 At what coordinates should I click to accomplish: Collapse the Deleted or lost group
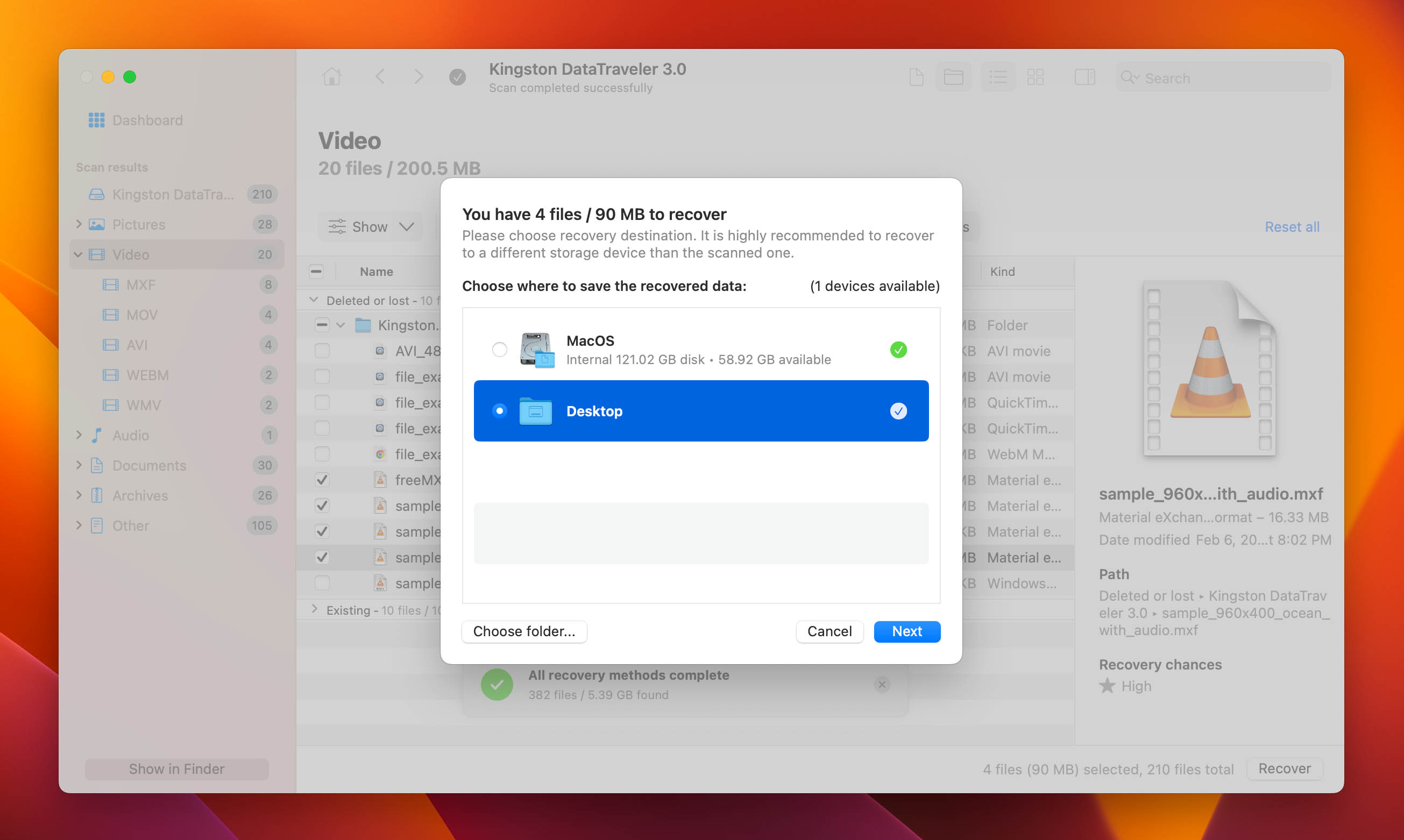(314, 300)
